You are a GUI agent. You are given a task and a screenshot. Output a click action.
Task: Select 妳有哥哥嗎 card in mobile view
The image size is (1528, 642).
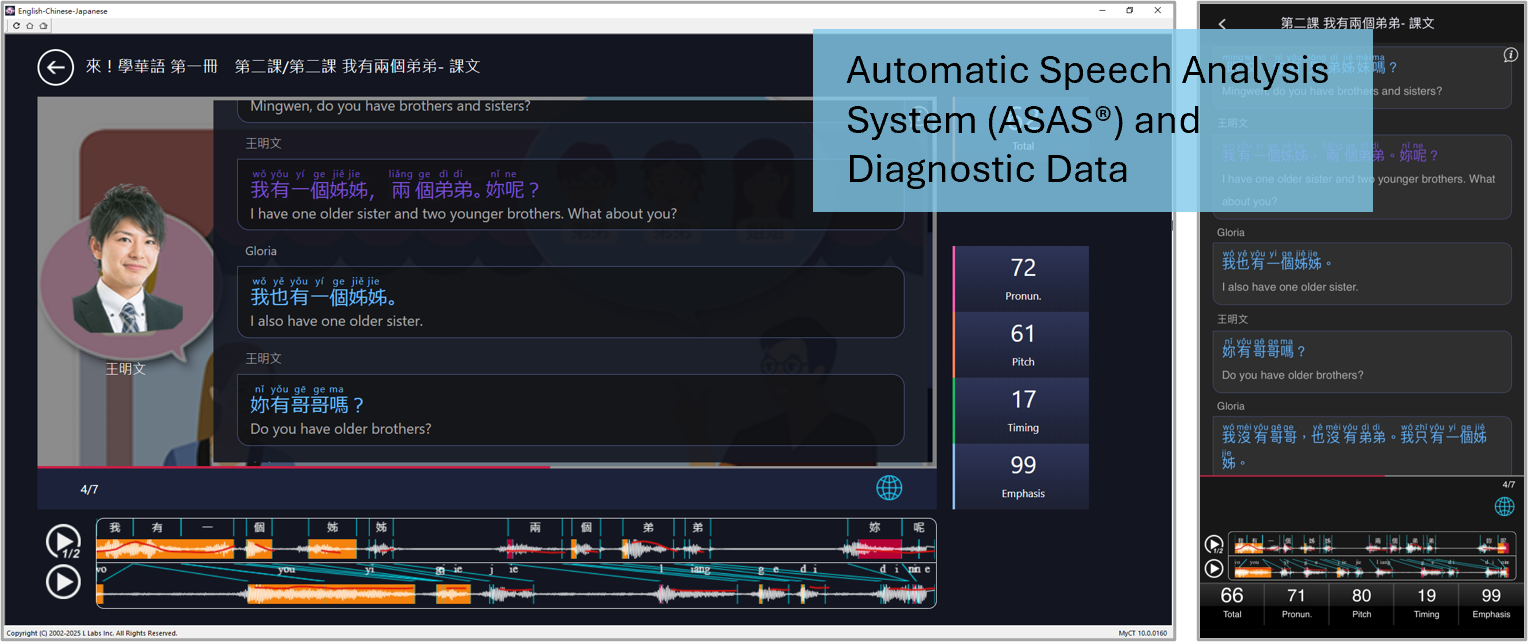point(1361,363)
